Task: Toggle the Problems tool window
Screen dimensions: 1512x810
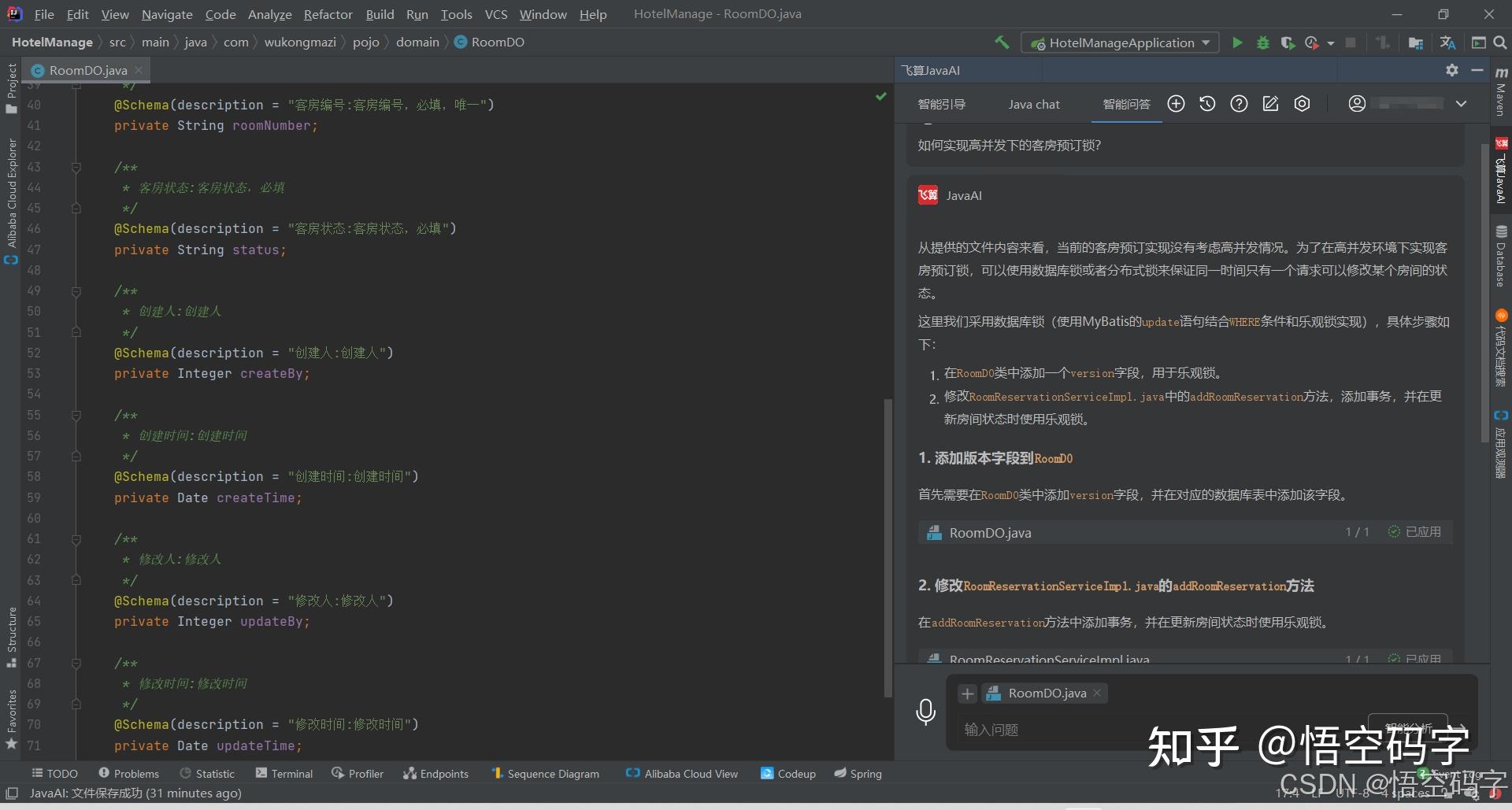Action: (128, 774)
